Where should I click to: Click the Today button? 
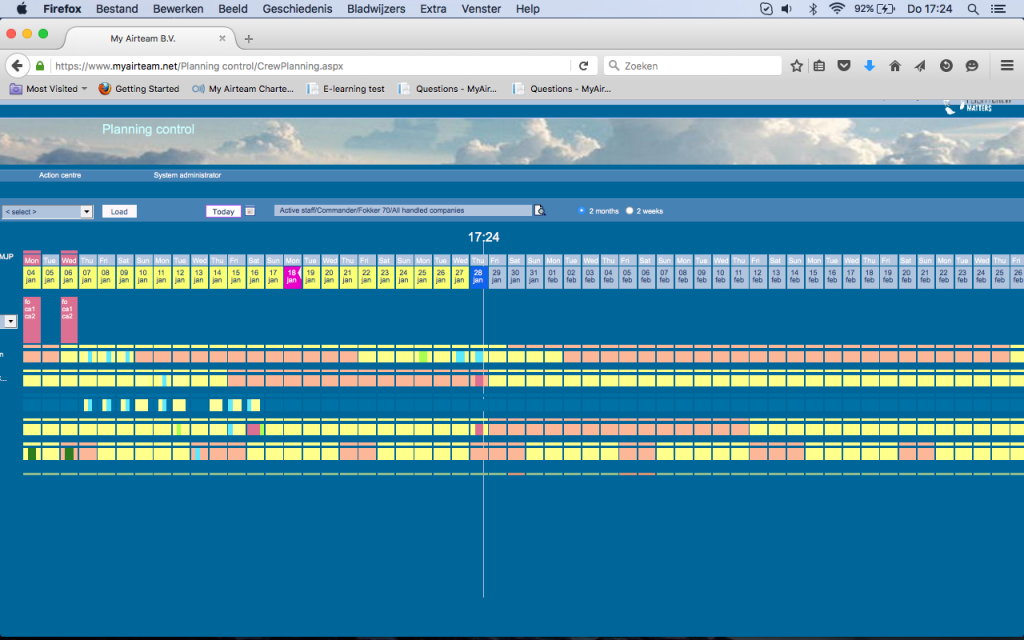click(223, 211)
